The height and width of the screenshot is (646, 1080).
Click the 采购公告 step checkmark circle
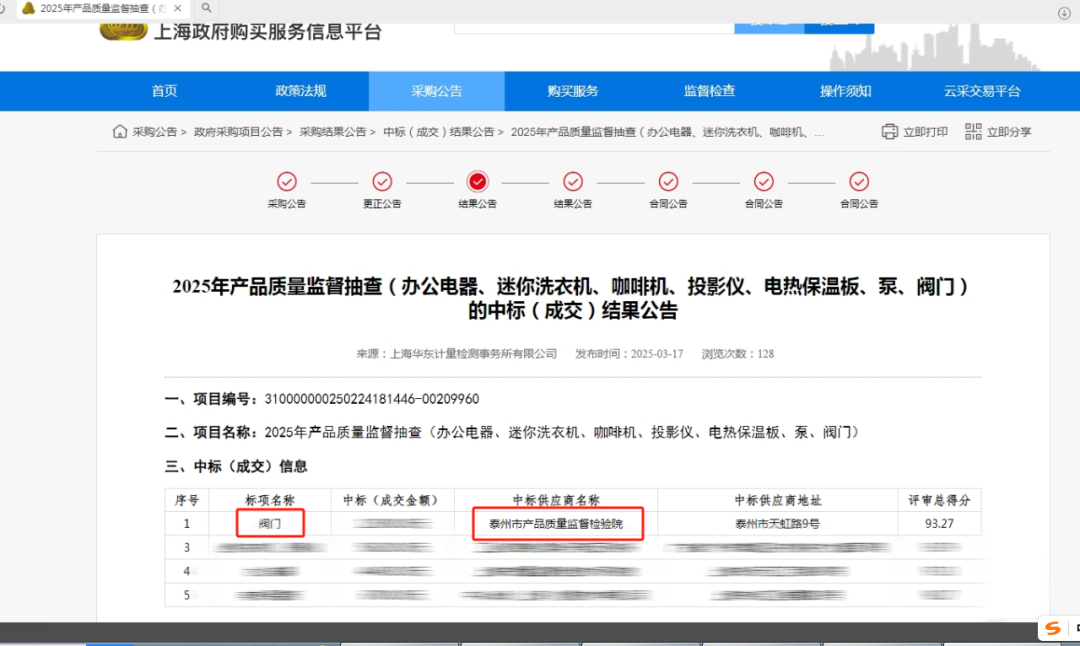click(287, 183)
